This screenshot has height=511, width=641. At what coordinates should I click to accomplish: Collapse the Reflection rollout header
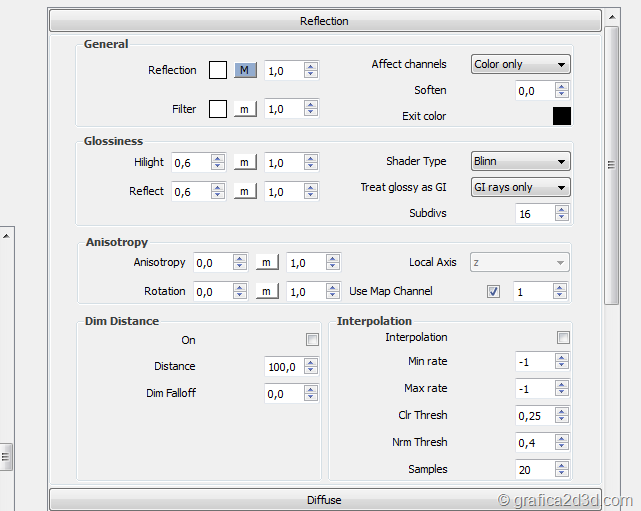tap(325, 21)
